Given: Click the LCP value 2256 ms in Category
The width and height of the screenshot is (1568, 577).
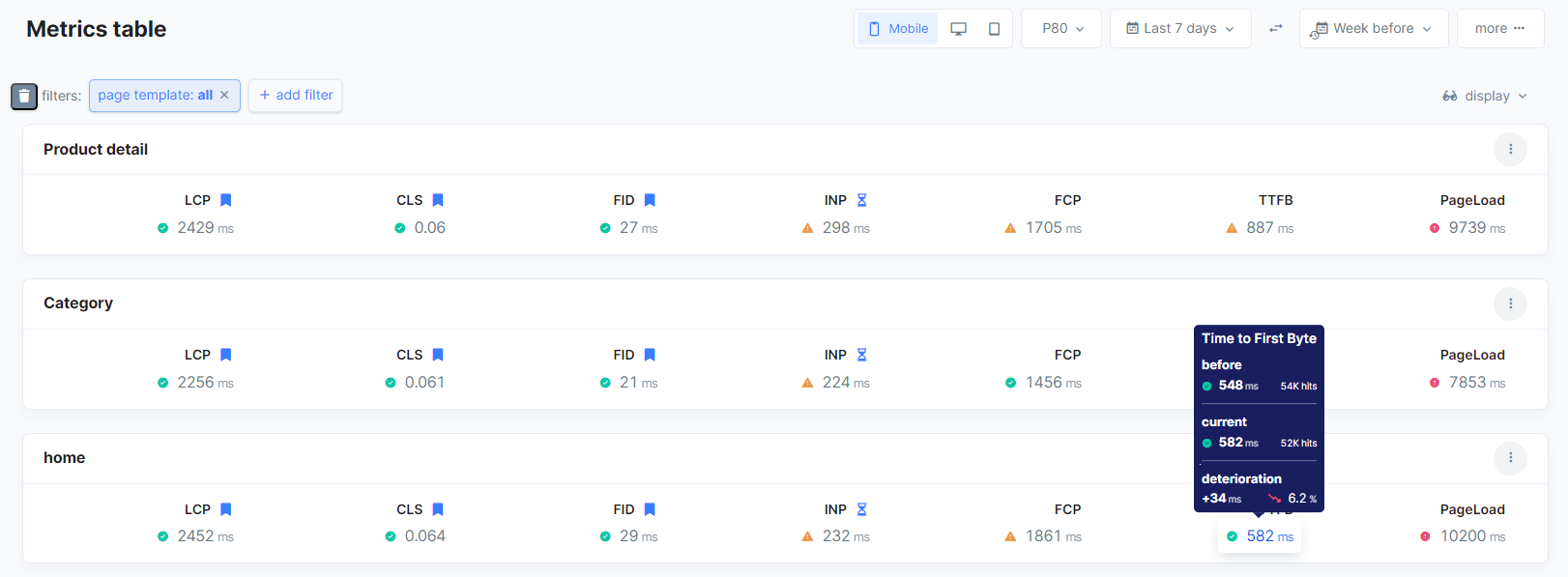Looking at the screenshot, I should 205,383.
